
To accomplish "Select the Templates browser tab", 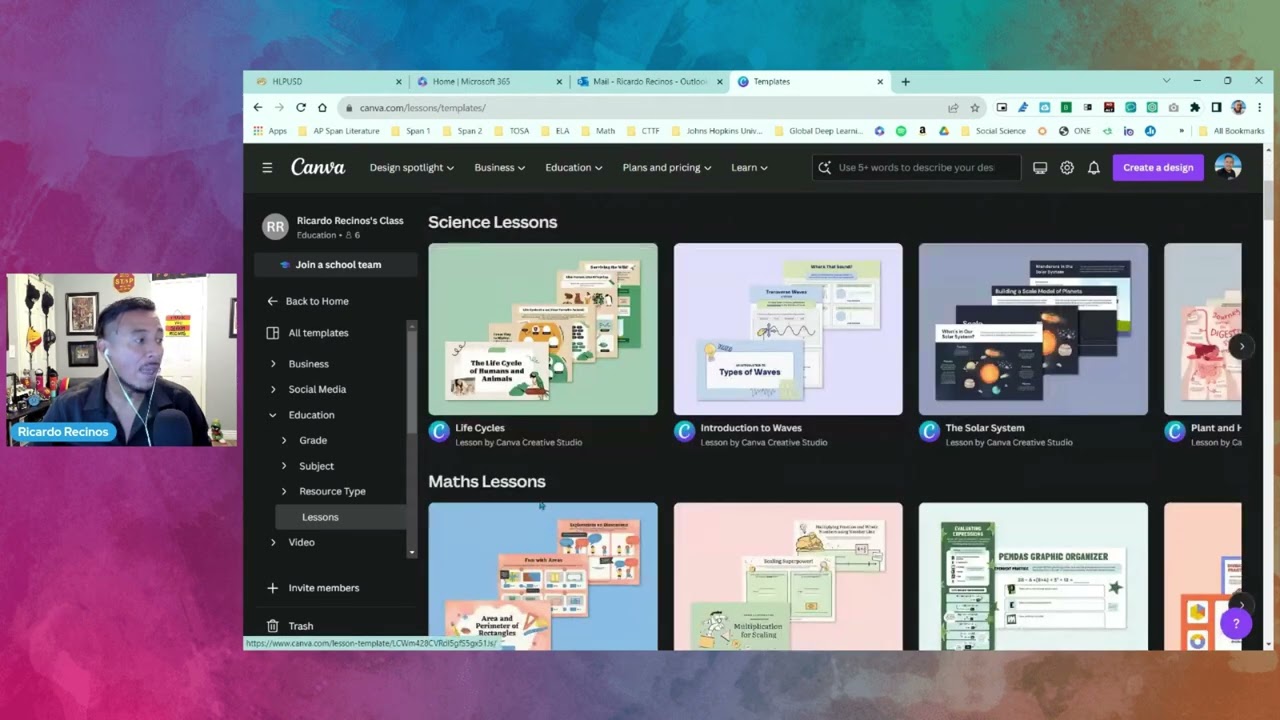I will 810,82.
